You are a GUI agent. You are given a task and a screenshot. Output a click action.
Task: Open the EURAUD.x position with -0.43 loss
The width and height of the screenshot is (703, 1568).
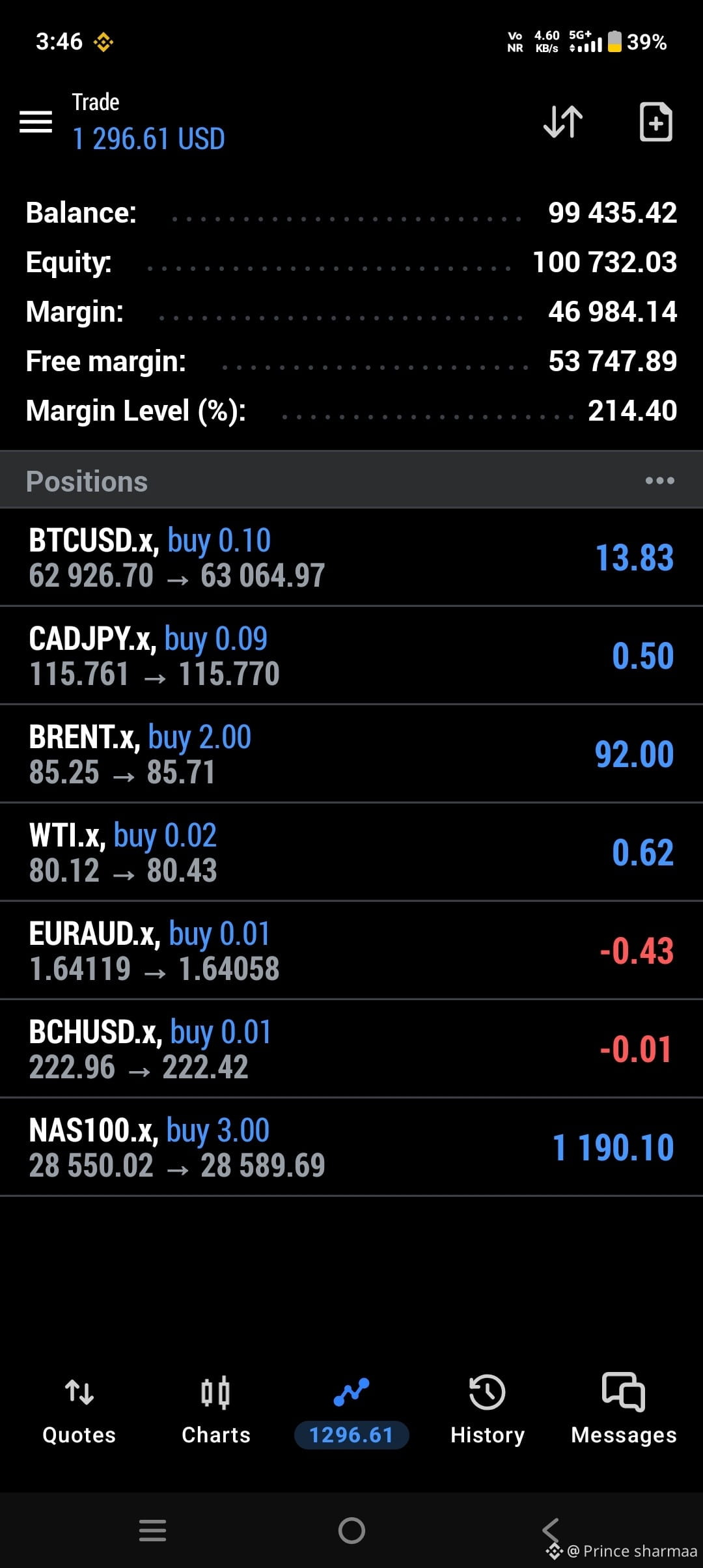(351, 951)
